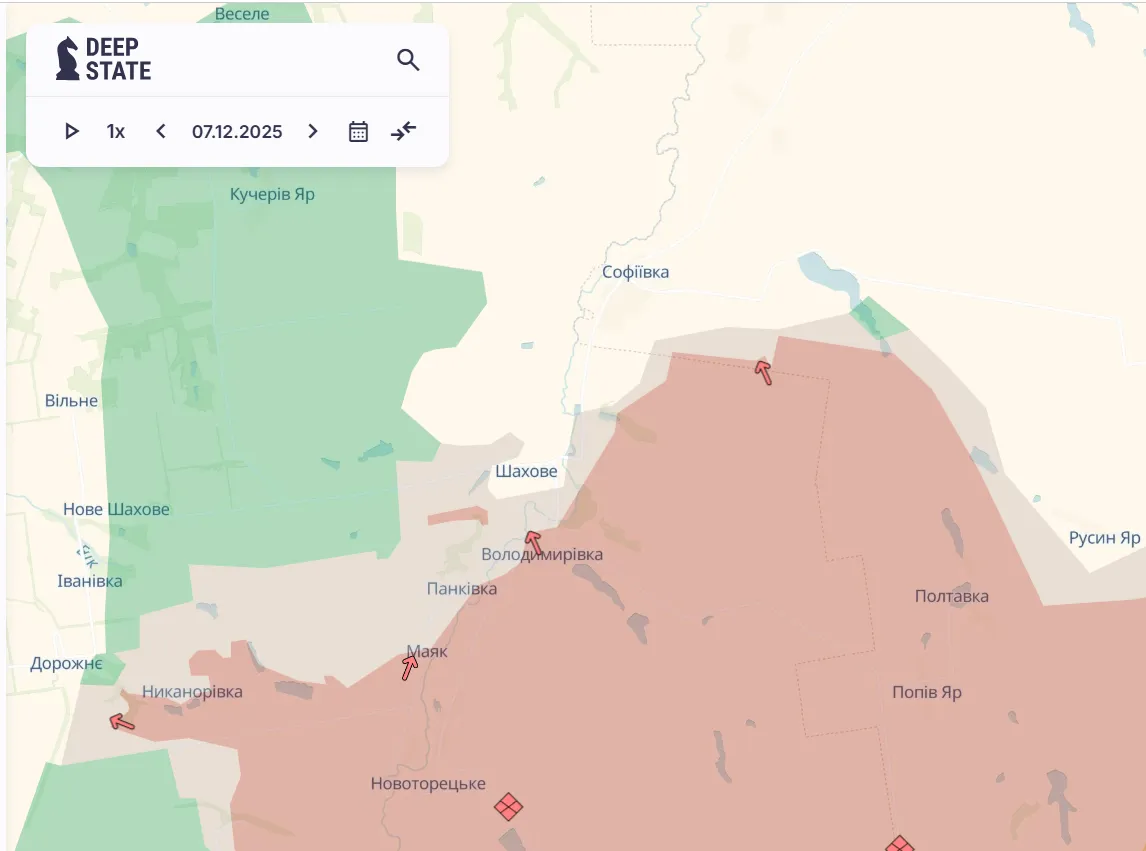Image resolution: width=1146 pixels, height=851 pixels.
Task: Click the collapse arrows icon in toolbar
Action: pyautogui.click(x=403, y=132)
